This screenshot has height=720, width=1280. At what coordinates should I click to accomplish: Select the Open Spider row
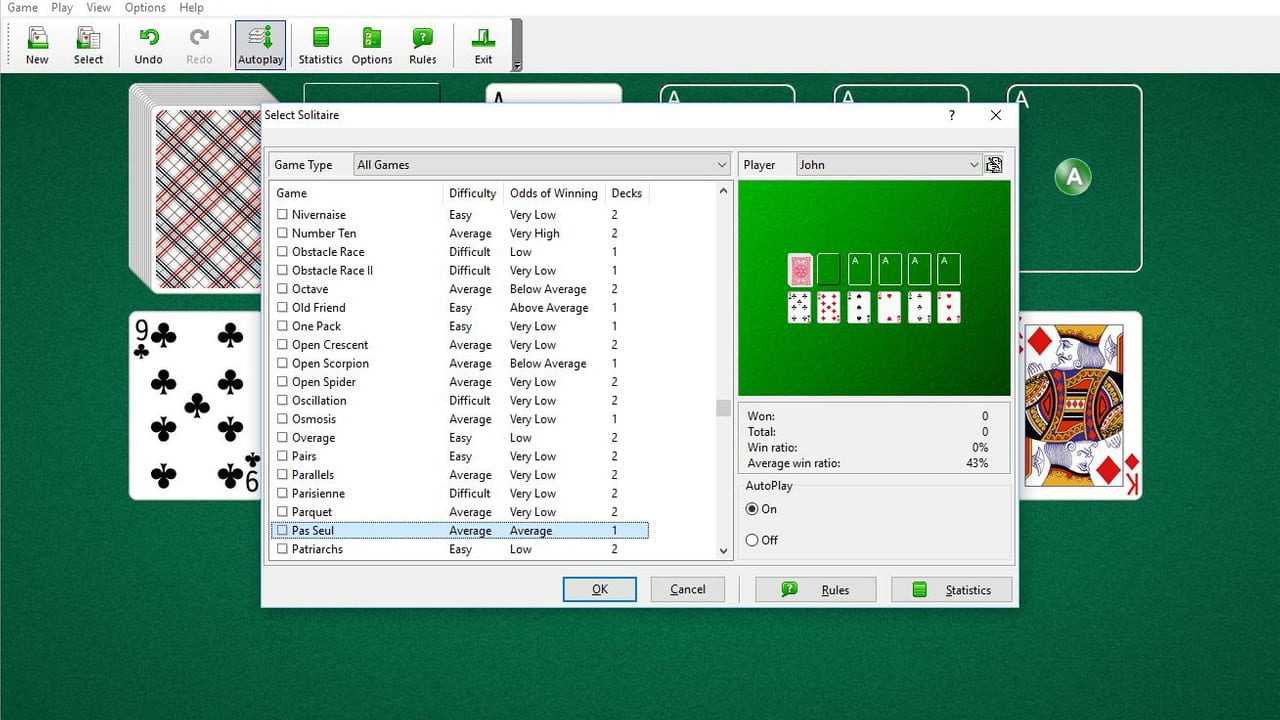pyautogui.click(x=460, y=382)
